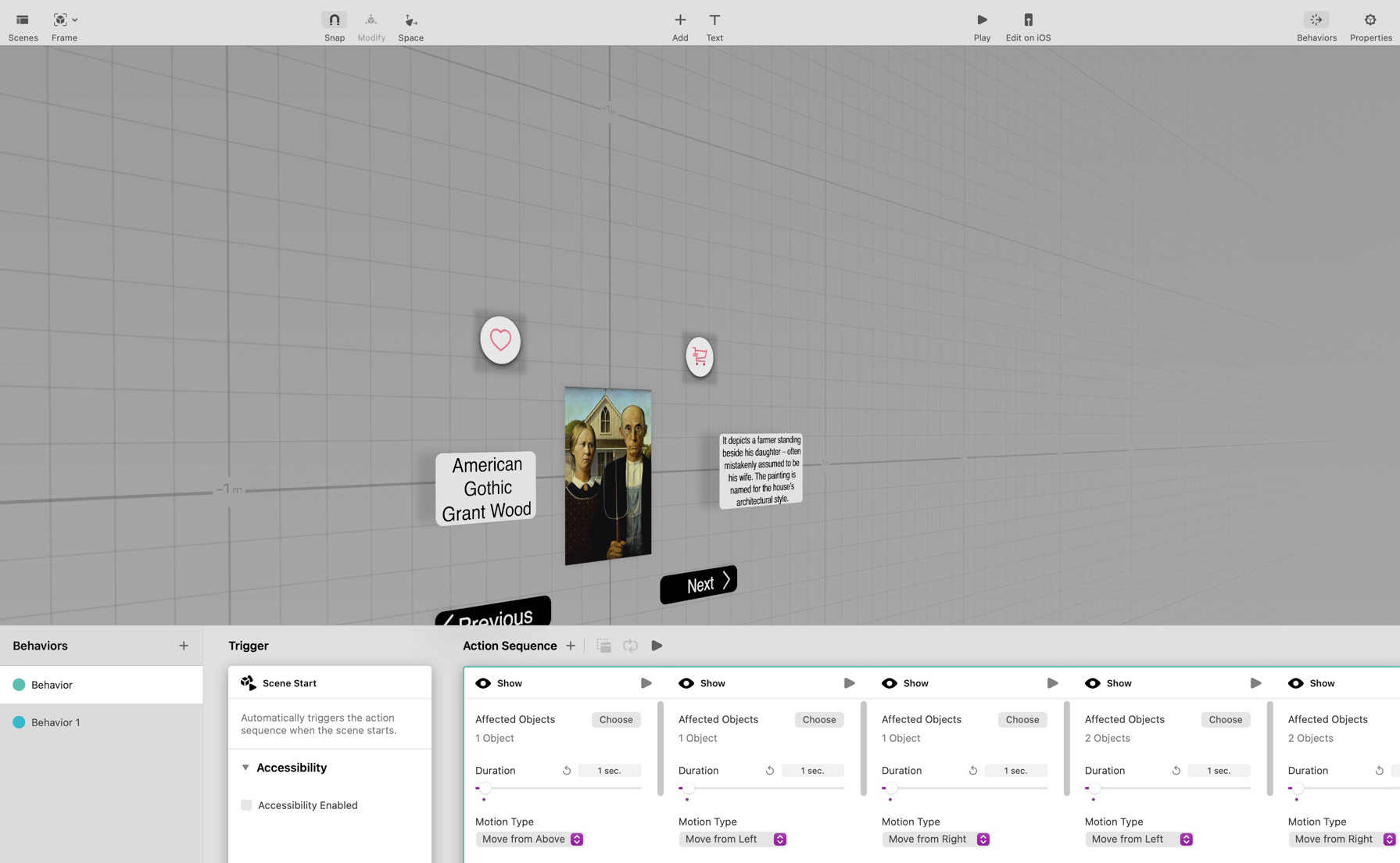Image resolution: width=1400 pixels, height=863 pixels.
Task: Preview the third Show action
Action: pos(1053,683)
